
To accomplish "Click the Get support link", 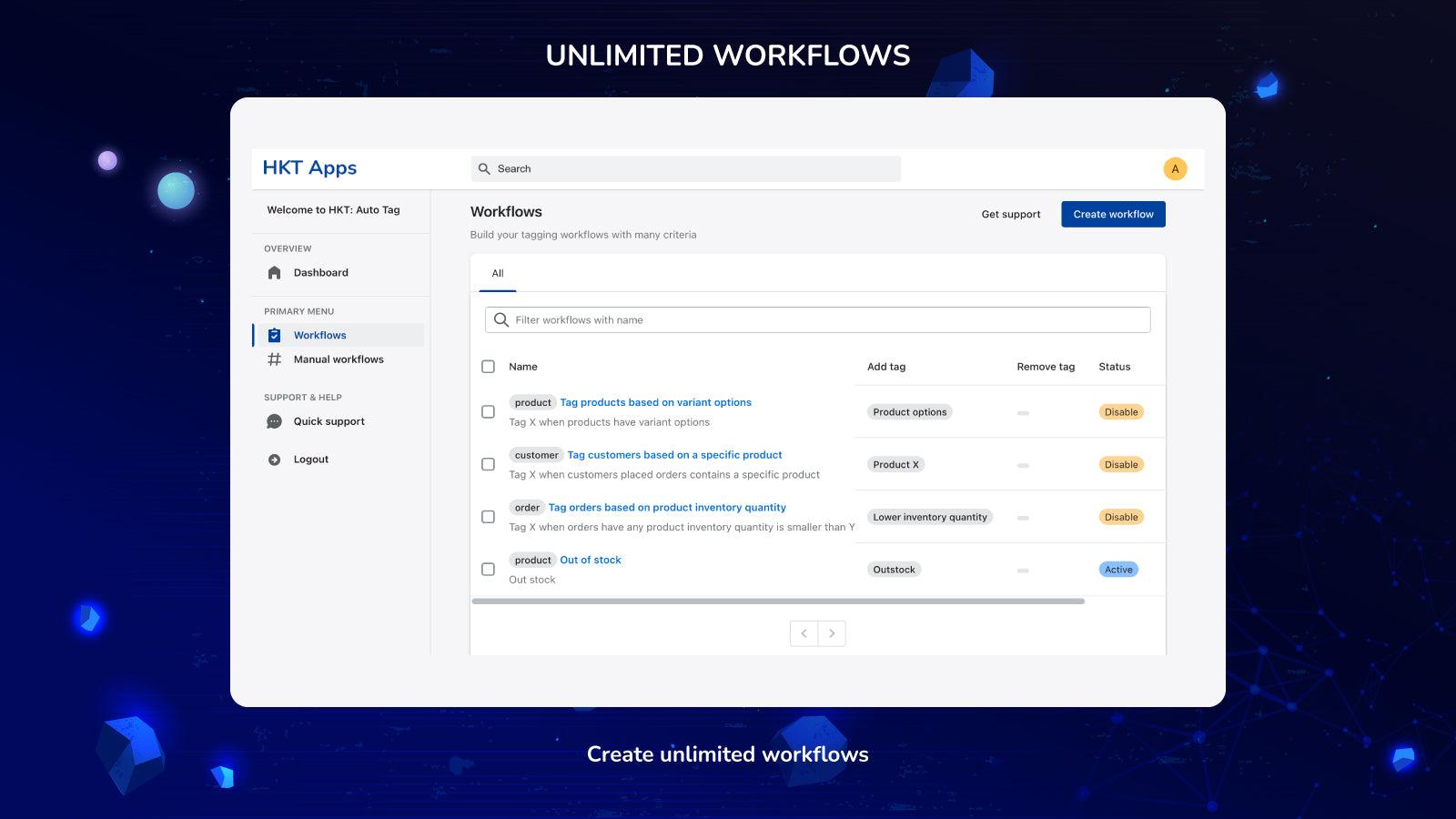I will (1010, 214).
